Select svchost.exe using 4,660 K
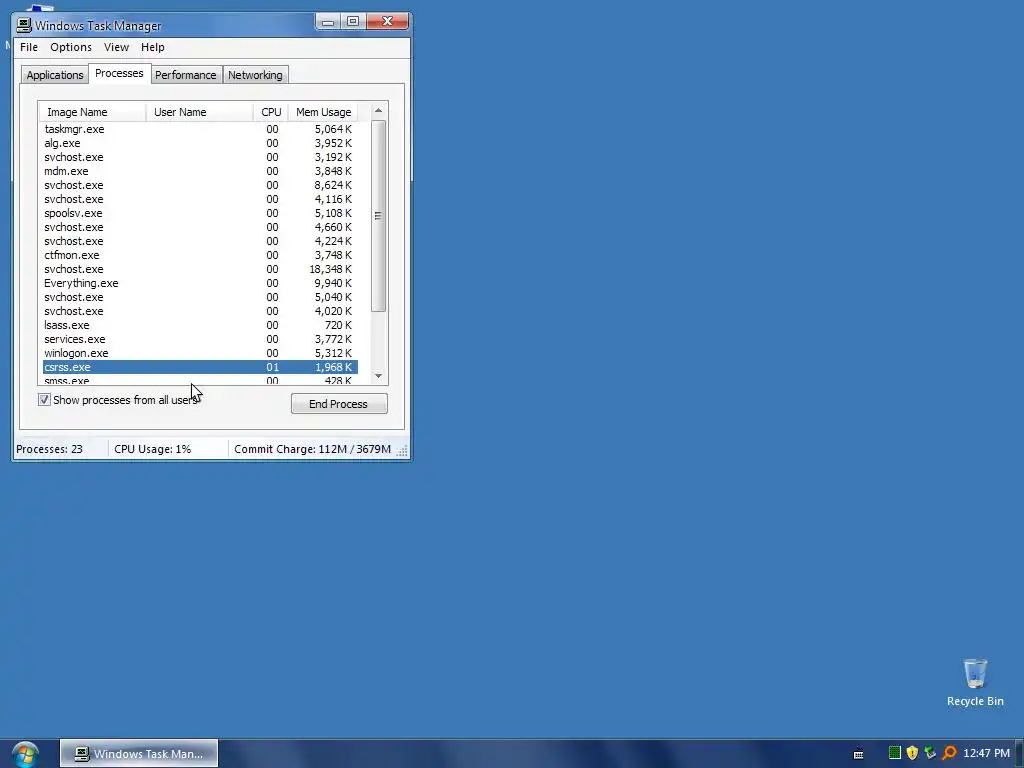The height and width of the screenshot is (768, 1024). (x=200, y=227)
